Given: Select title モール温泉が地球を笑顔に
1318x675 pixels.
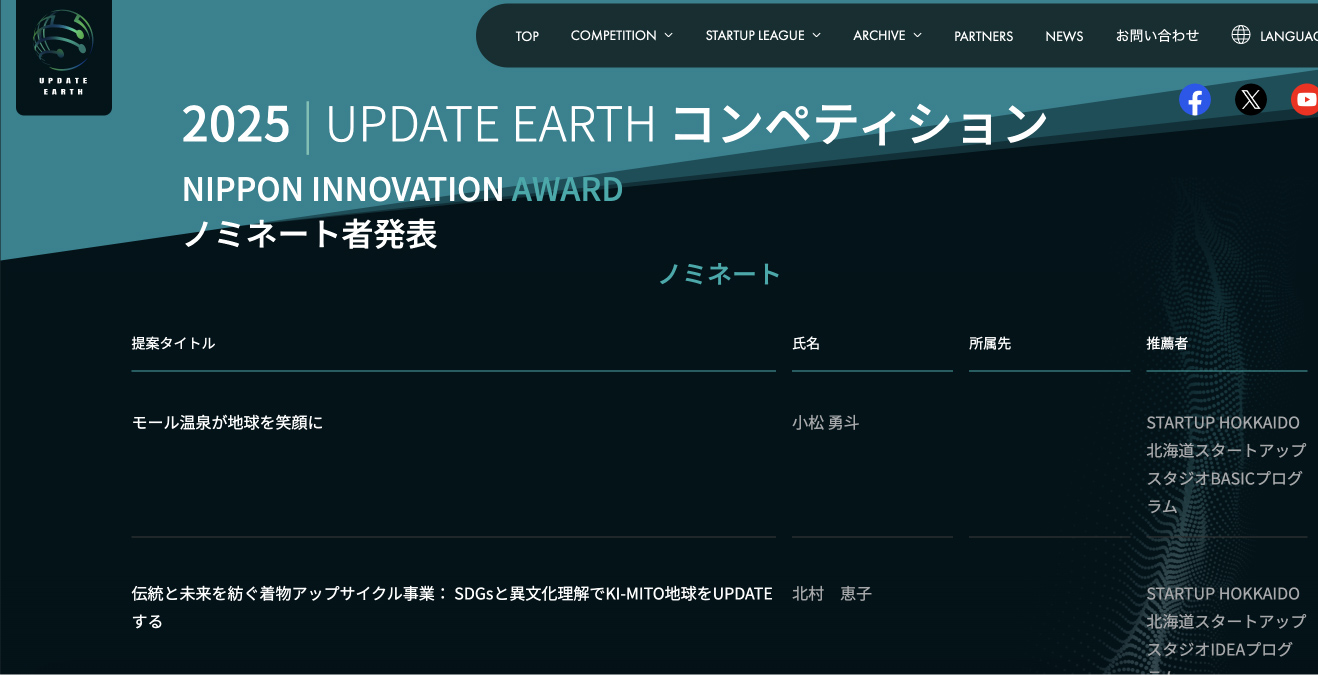Looking at the screenshot, I should click(x=227, y=422).
